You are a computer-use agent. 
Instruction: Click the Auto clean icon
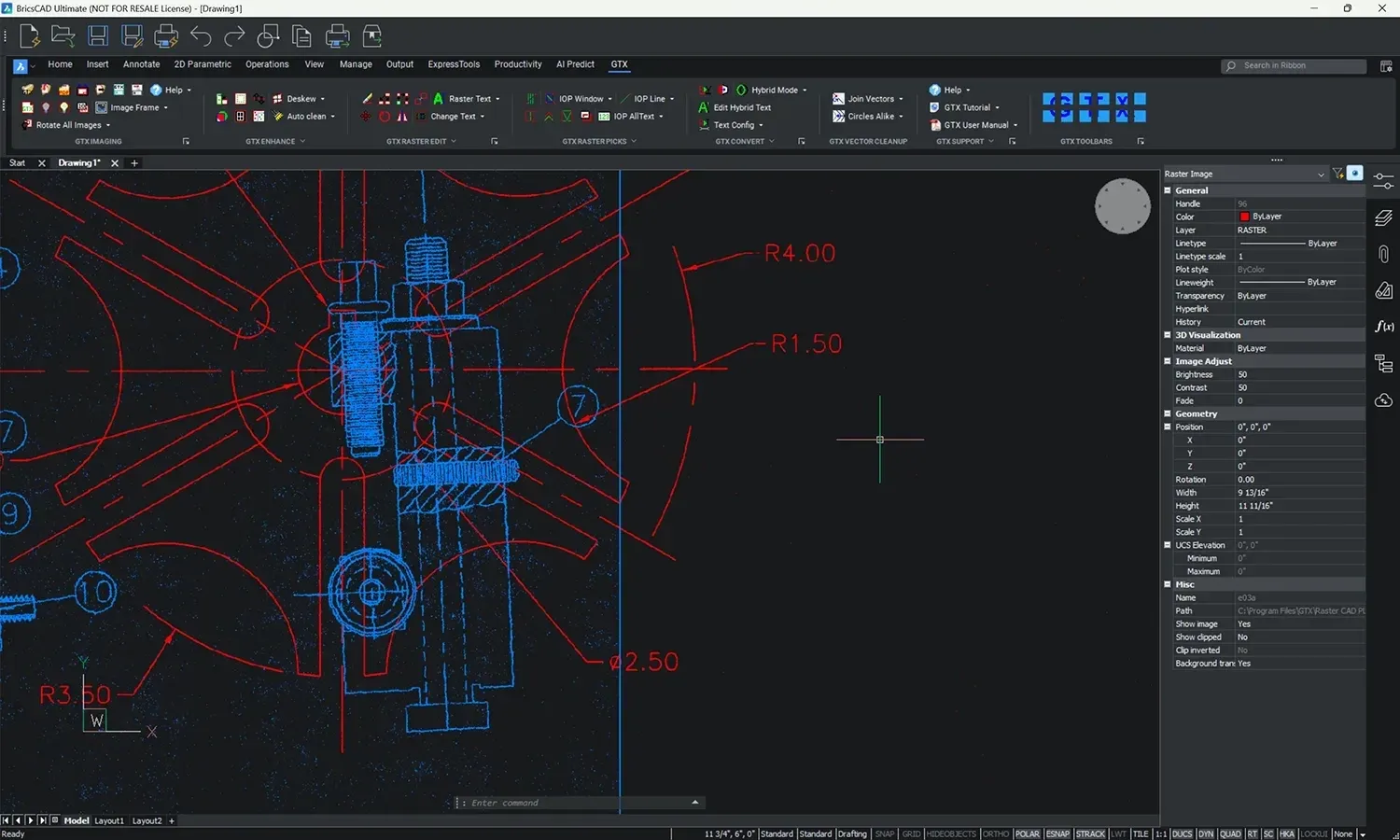[x=277, y=117]
